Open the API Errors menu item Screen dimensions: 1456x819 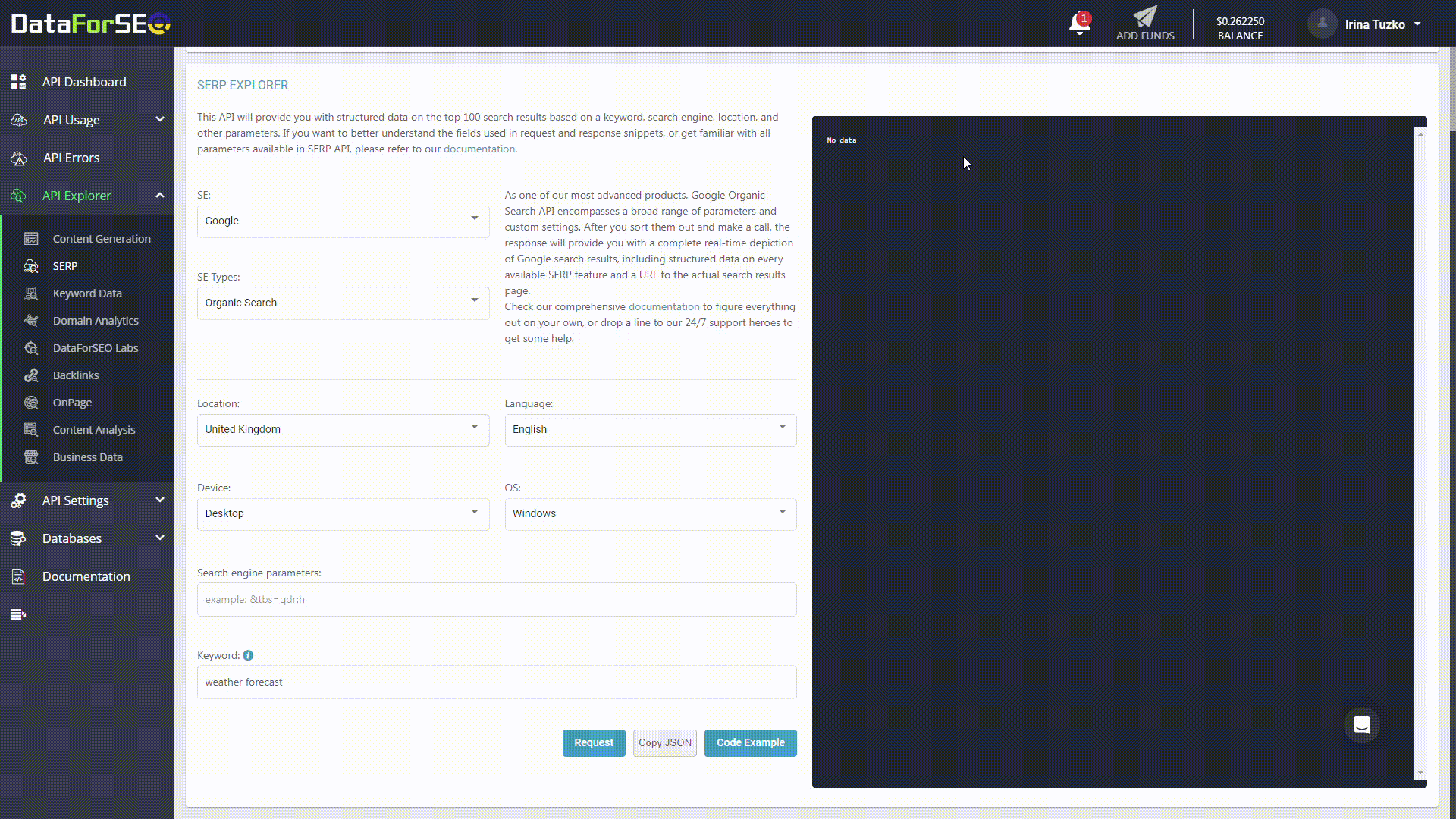point(71,158)
